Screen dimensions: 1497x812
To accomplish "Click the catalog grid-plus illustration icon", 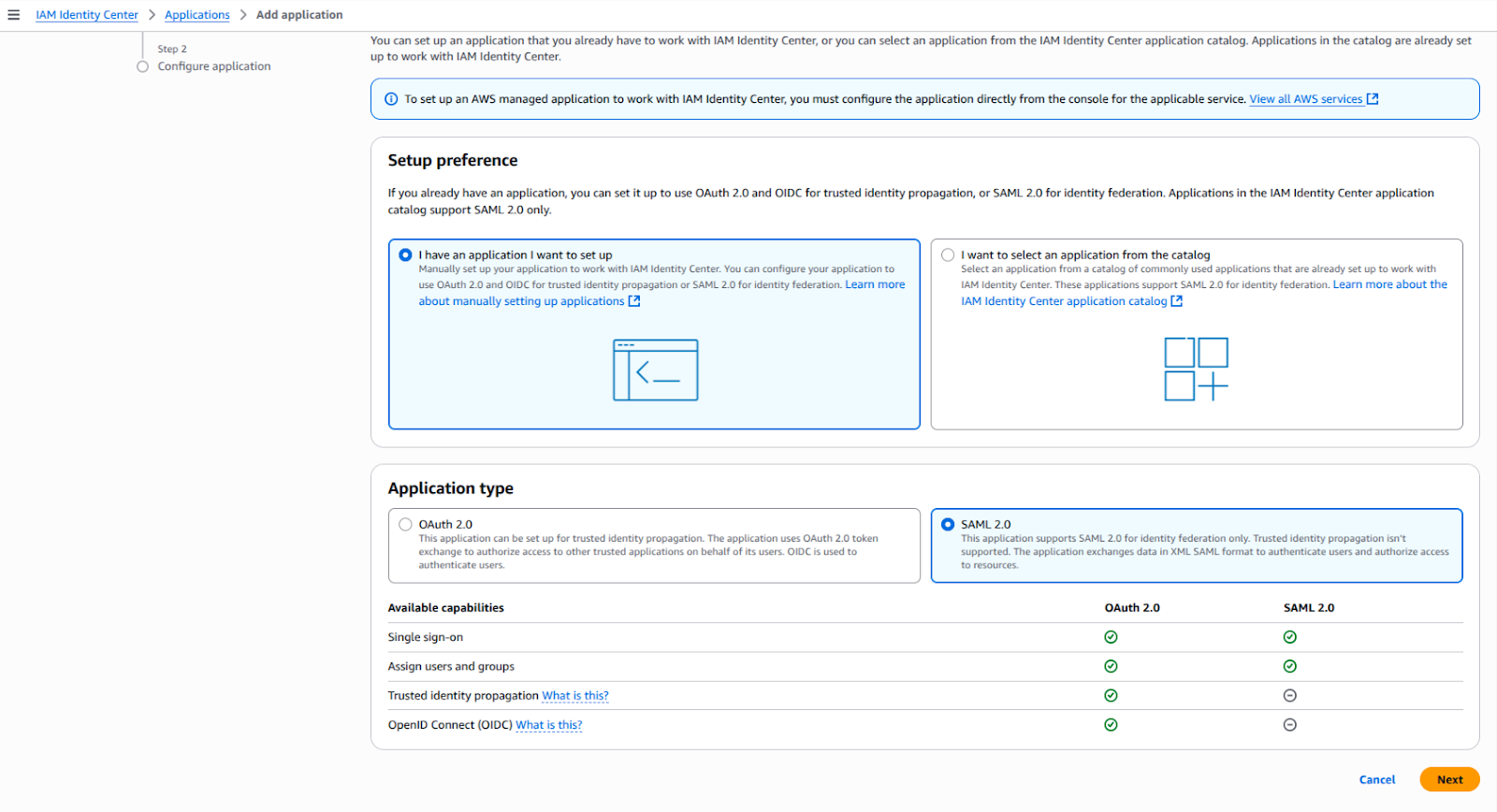I will pyautogui.click(x=1196, y=370).
